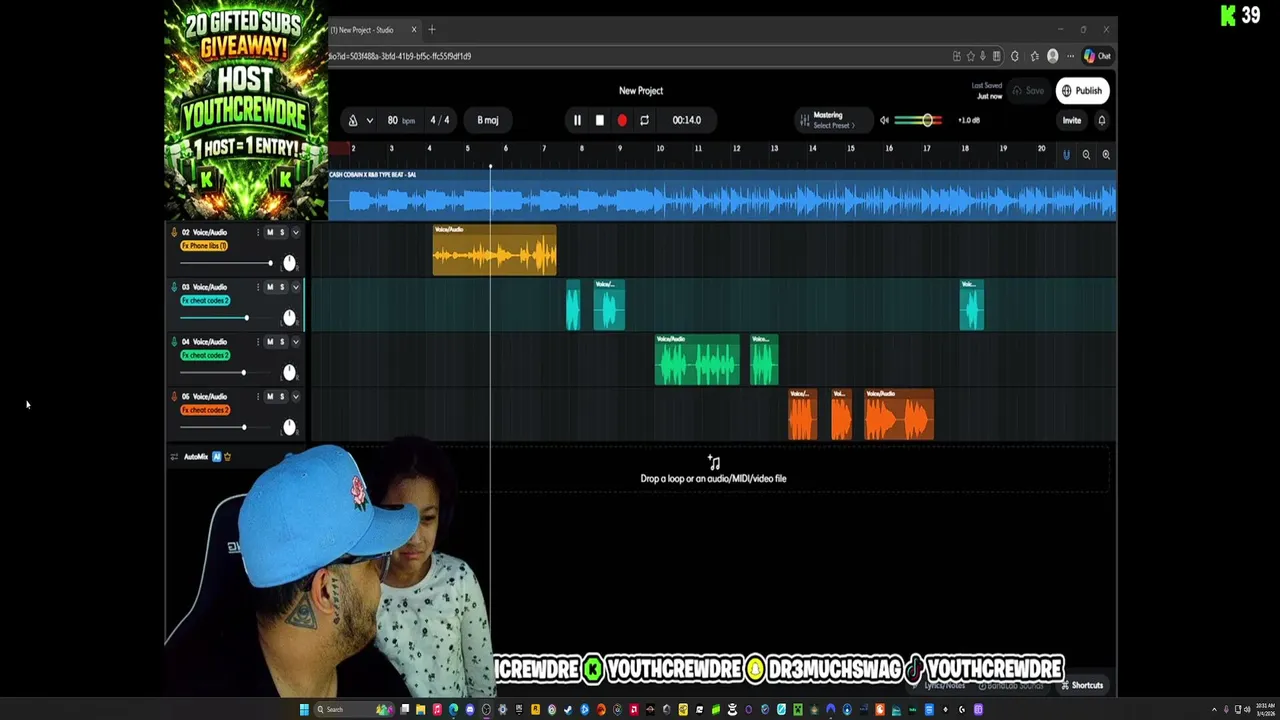Click the Save button

point(1027,91)
